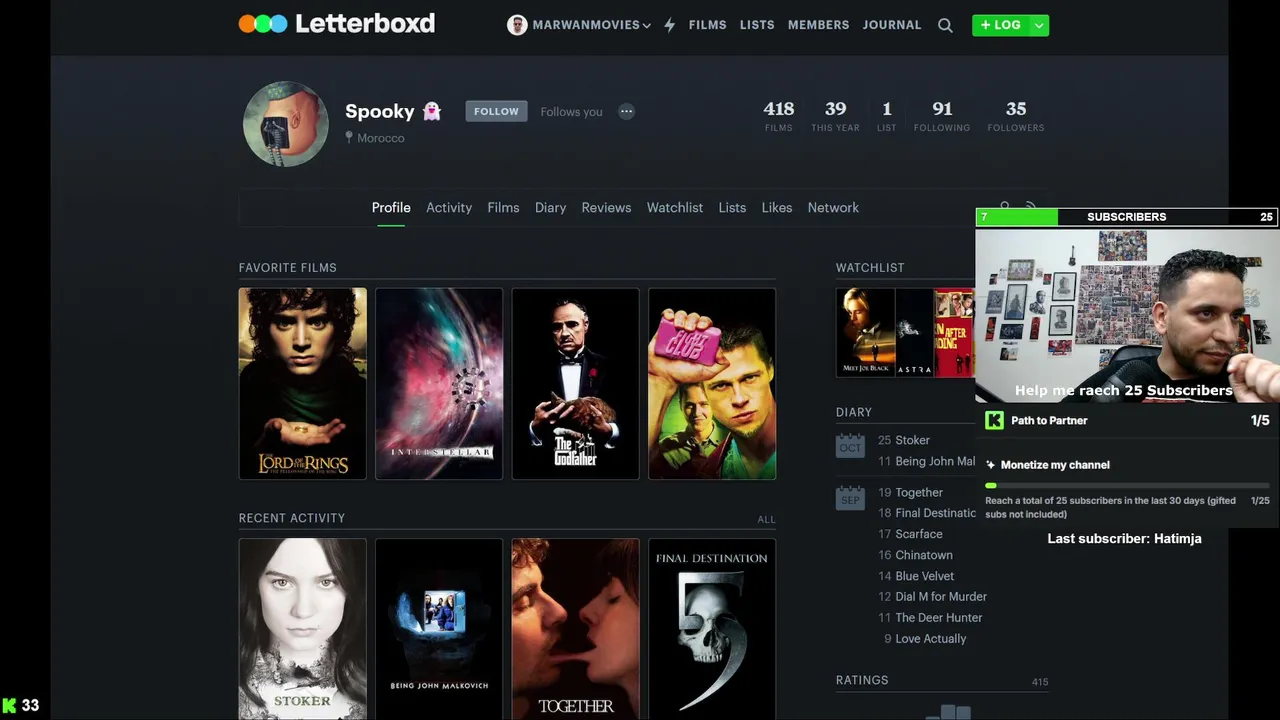The height and width of the screenshot is (720, 1280).
Task: Switch to the Diary tab
Action: (x=550, y=208)
